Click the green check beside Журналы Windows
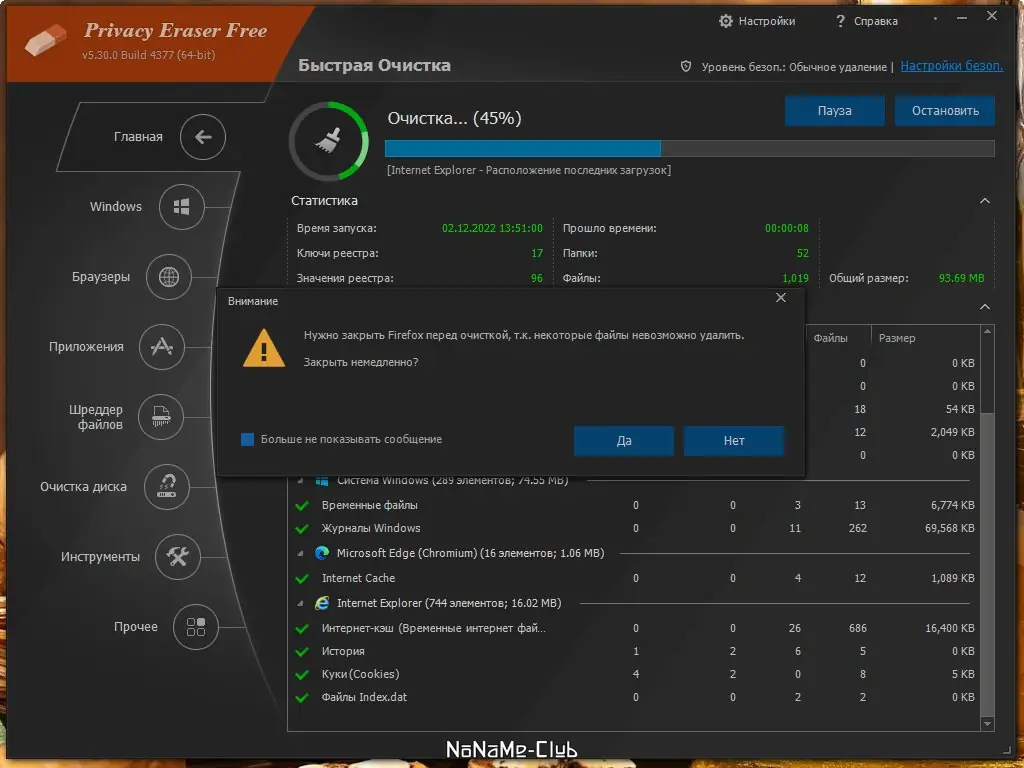 point(302,528)
